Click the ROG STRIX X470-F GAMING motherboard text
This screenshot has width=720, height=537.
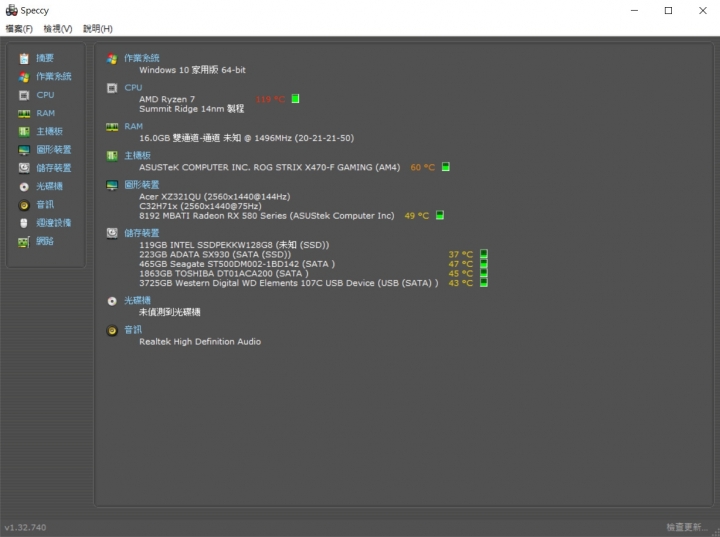270,167
